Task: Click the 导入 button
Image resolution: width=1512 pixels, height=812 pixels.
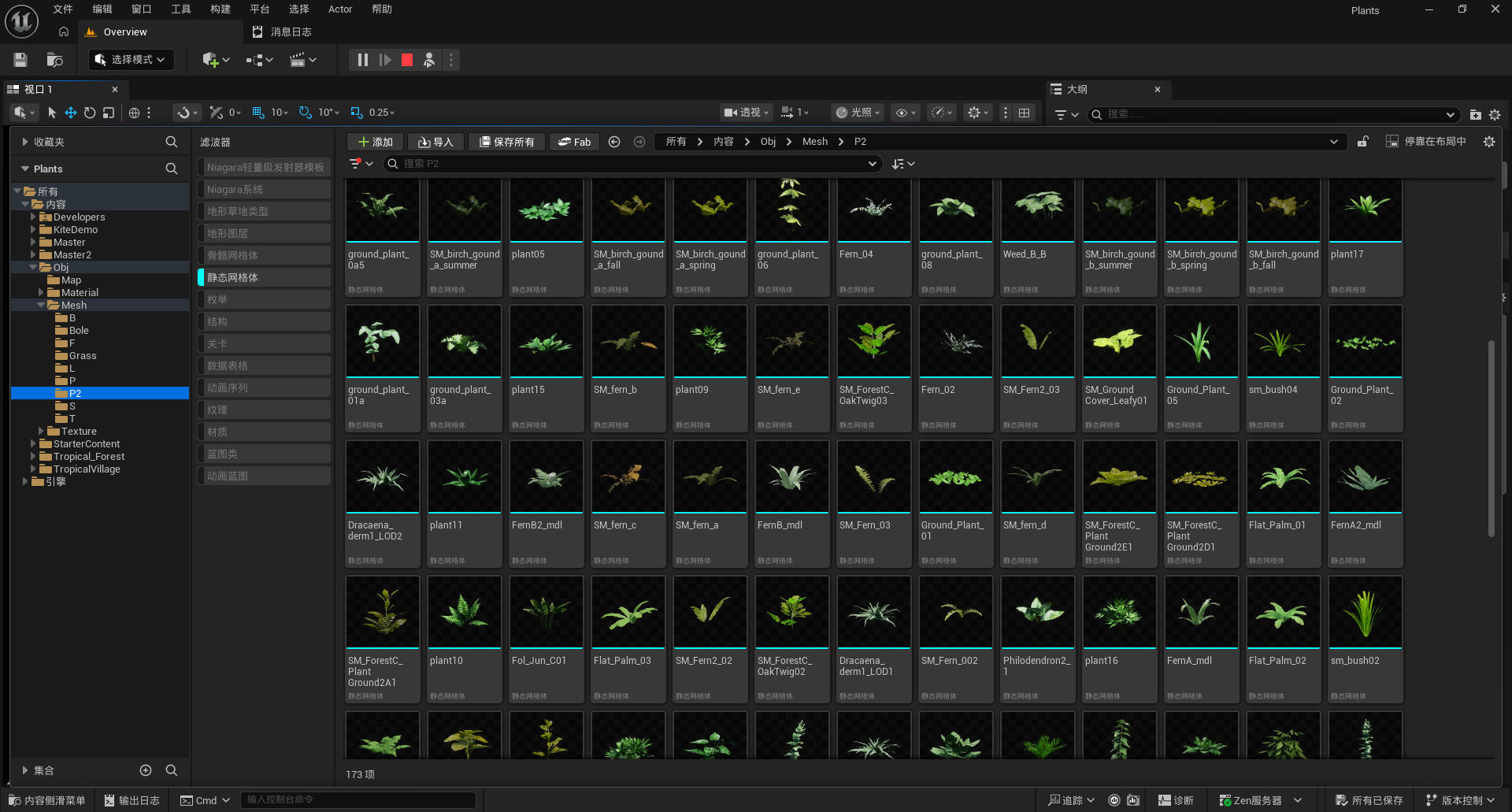Action: click(x=435, y=142)
